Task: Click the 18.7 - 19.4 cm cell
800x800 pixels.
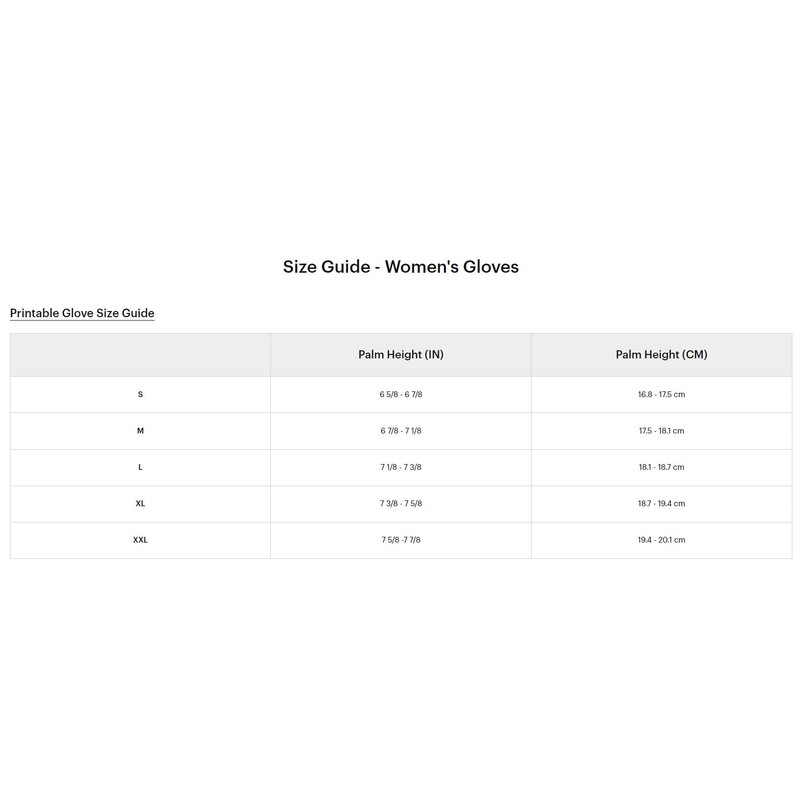Action: 661,504
